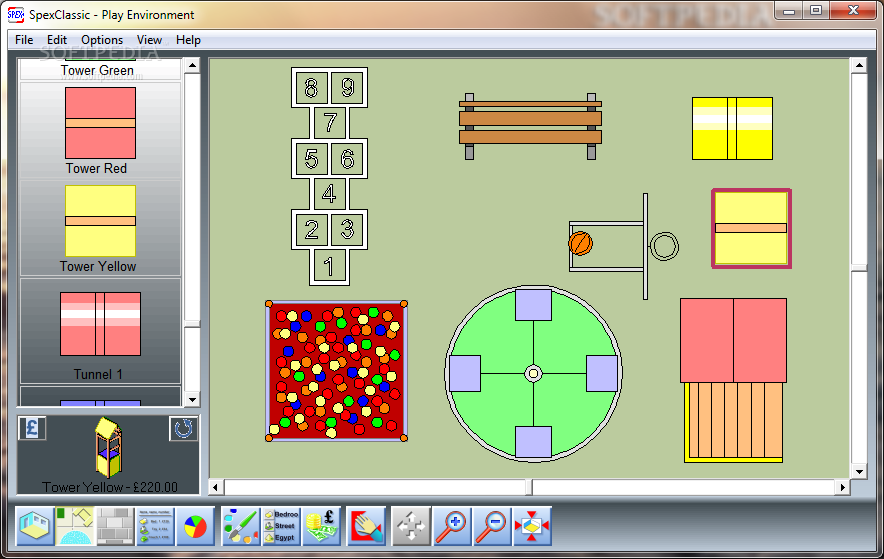Image resolution: width=884 pixels, height=559 pixels.
Task: Select the red ball pit on the canvas
Action: pyautogui.click(x=337, y=371)
